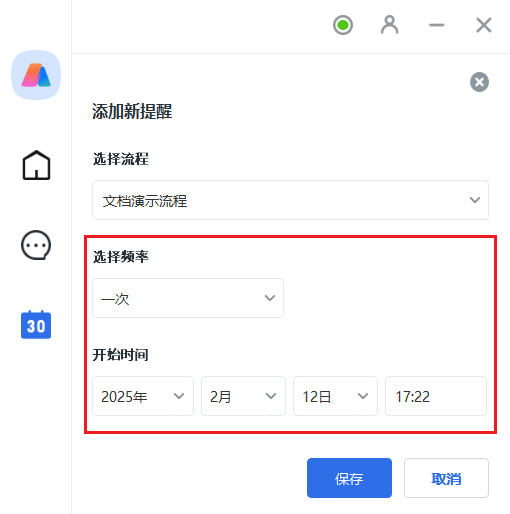Click the 选择频率 label

121,257
